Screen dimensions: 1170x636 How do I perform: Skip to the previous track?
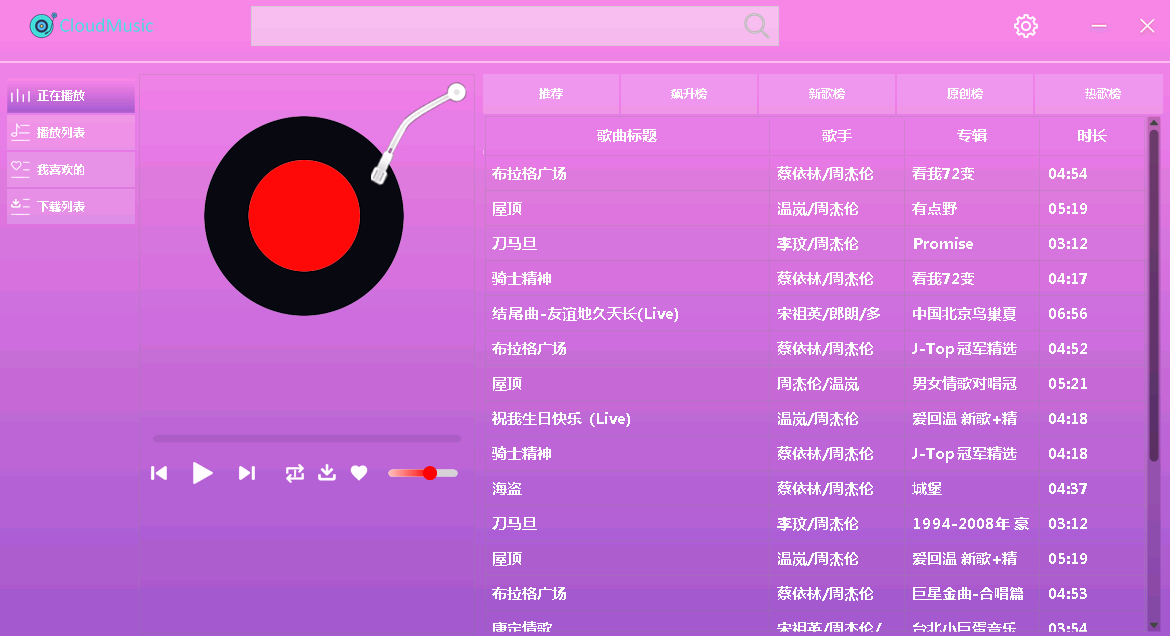pos(159,473)
